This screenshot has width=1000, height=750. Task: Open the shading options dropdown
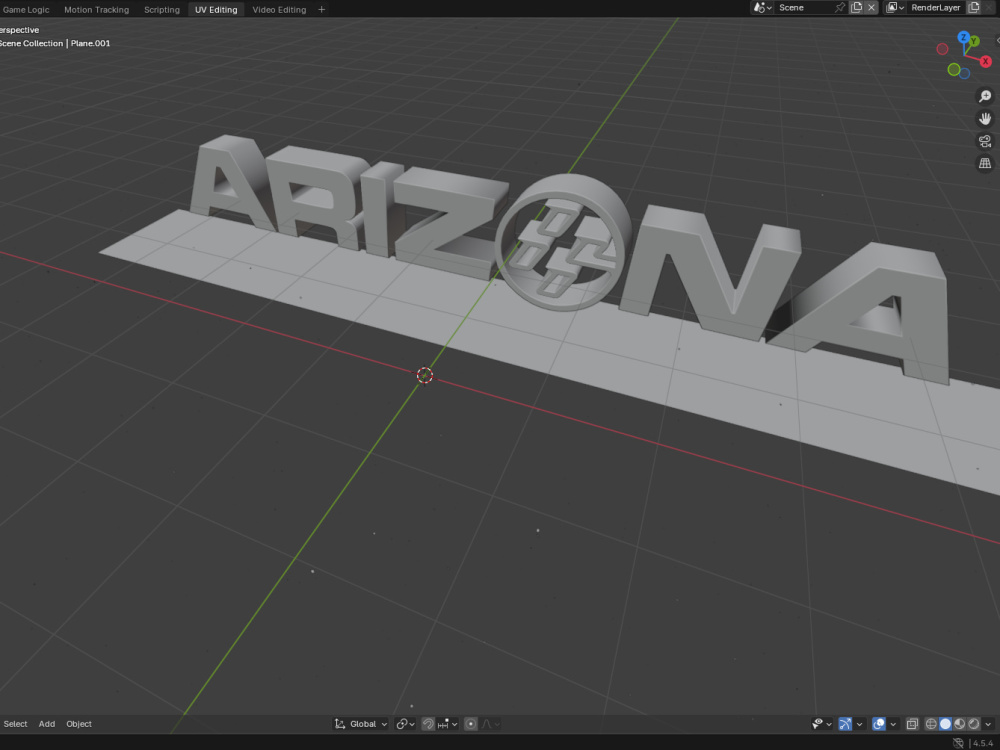coord(988,724)
